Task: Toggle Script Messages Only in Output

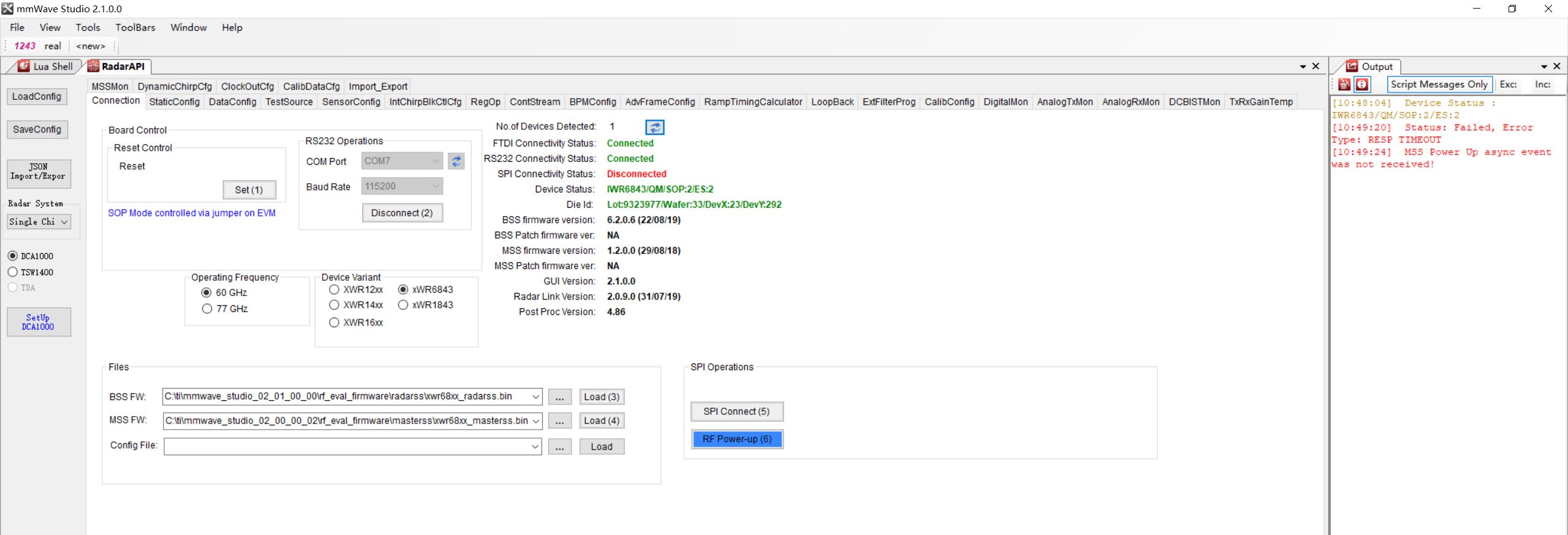Action: (x=1439, y=85)
